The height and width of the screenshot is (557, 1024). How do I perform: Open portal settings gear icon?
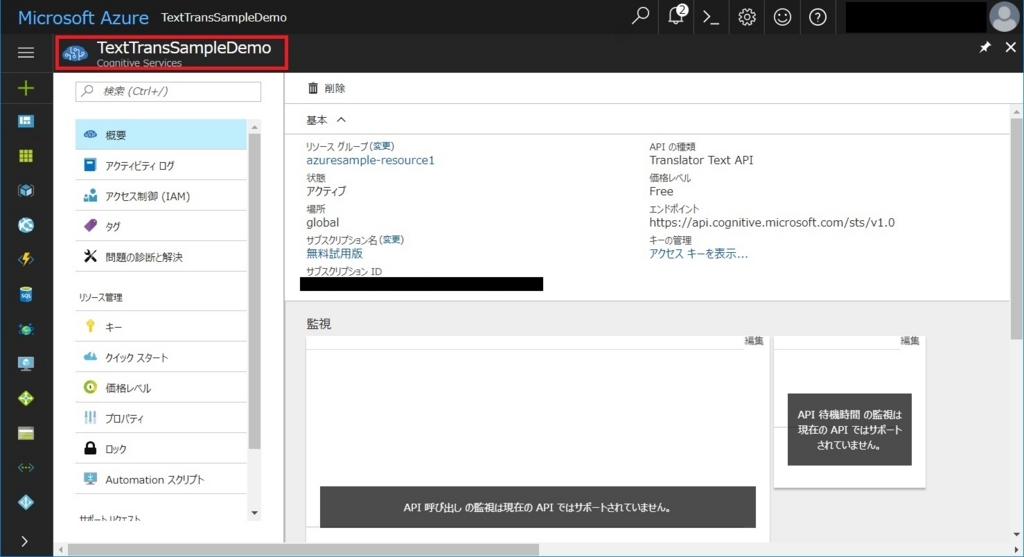tap(746, 17)
